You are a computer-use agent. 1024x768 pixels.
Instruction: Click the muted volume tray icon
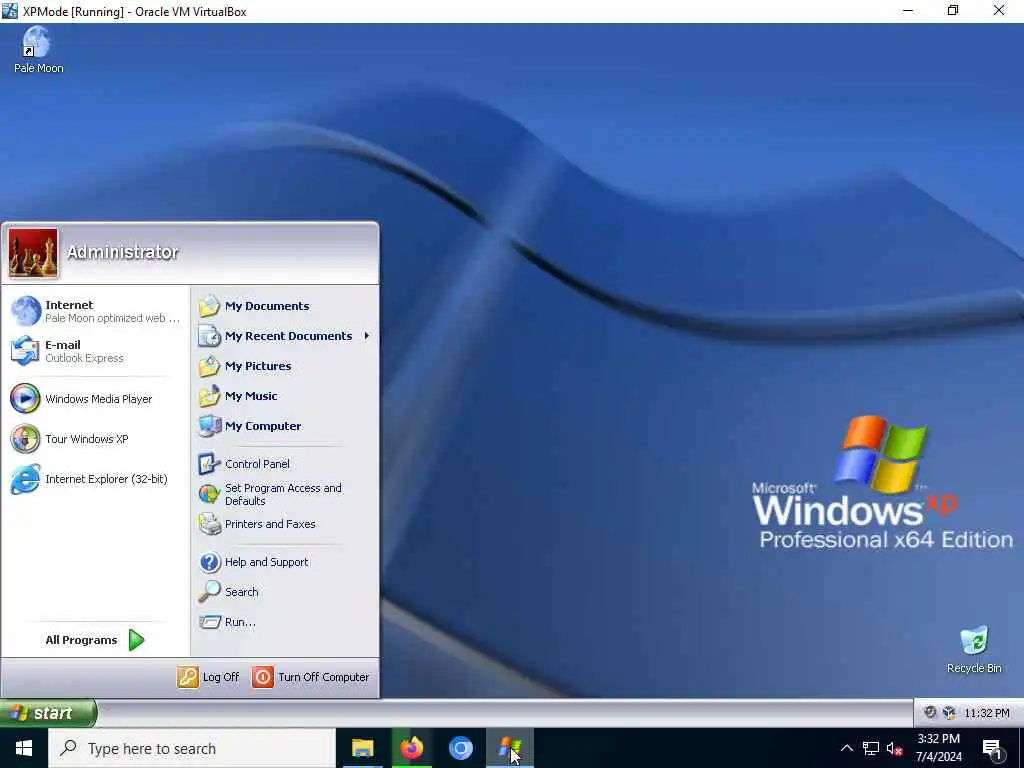894,749
